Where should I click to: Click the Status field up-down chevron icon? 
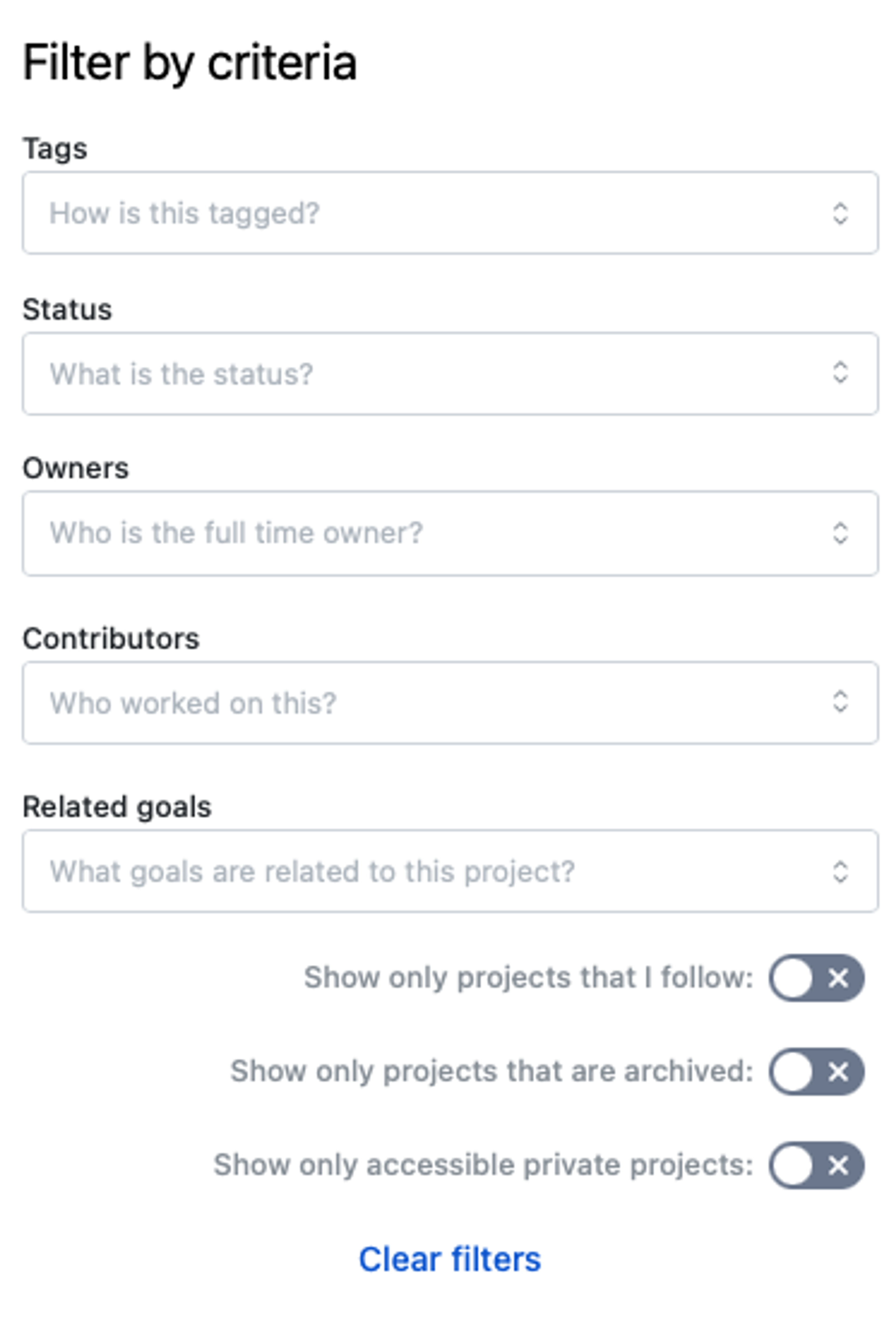click(840, 373)
